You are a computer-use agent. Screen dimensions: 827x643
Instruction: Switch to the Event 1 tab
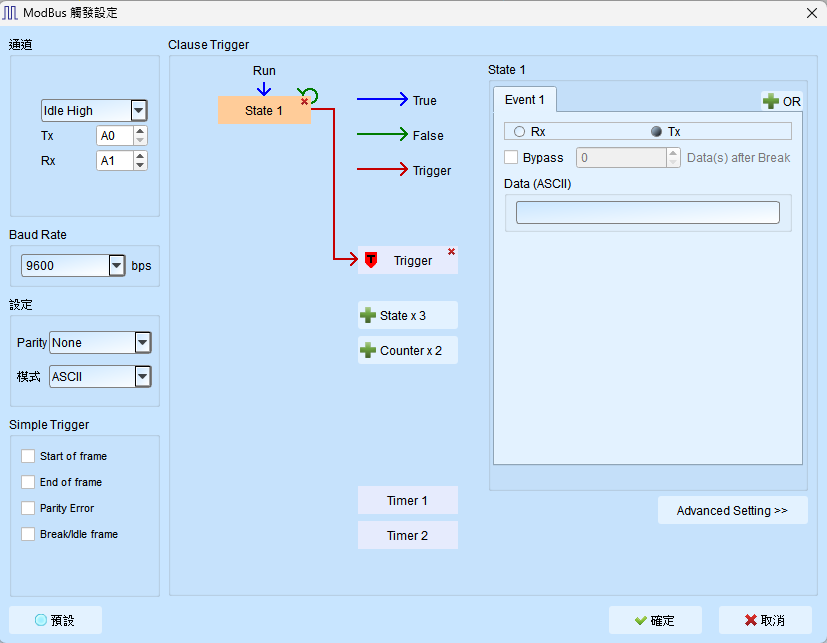[524, 100]
